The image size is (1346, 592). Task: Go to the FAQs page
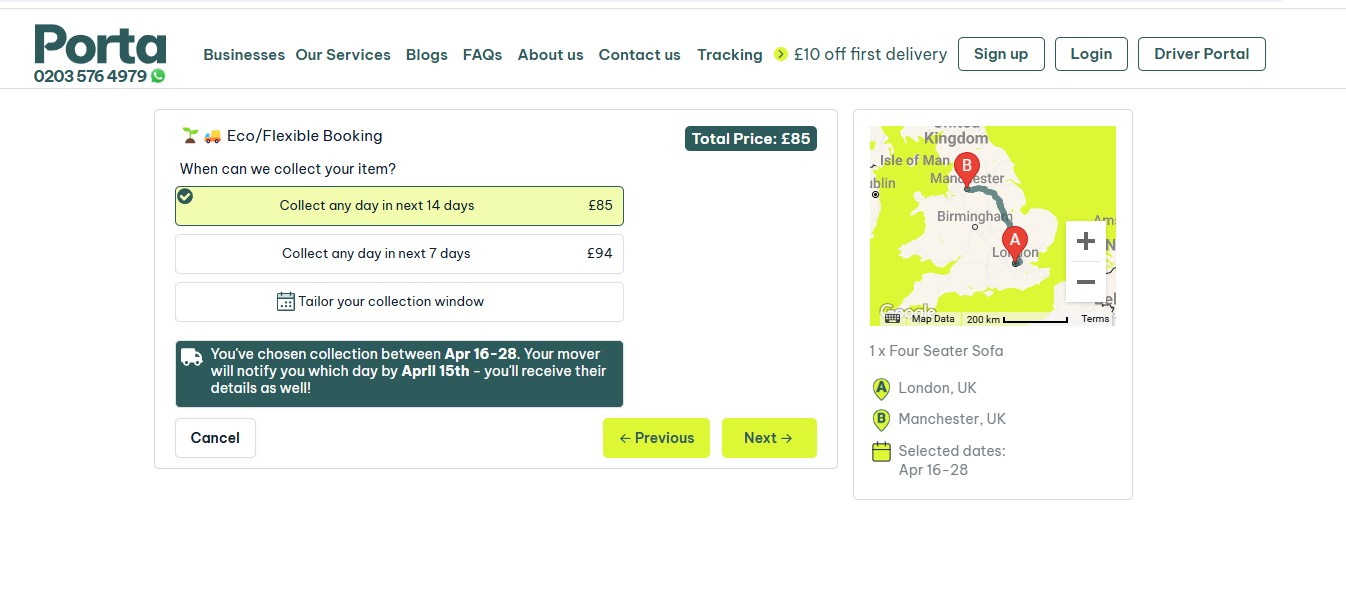482,55
